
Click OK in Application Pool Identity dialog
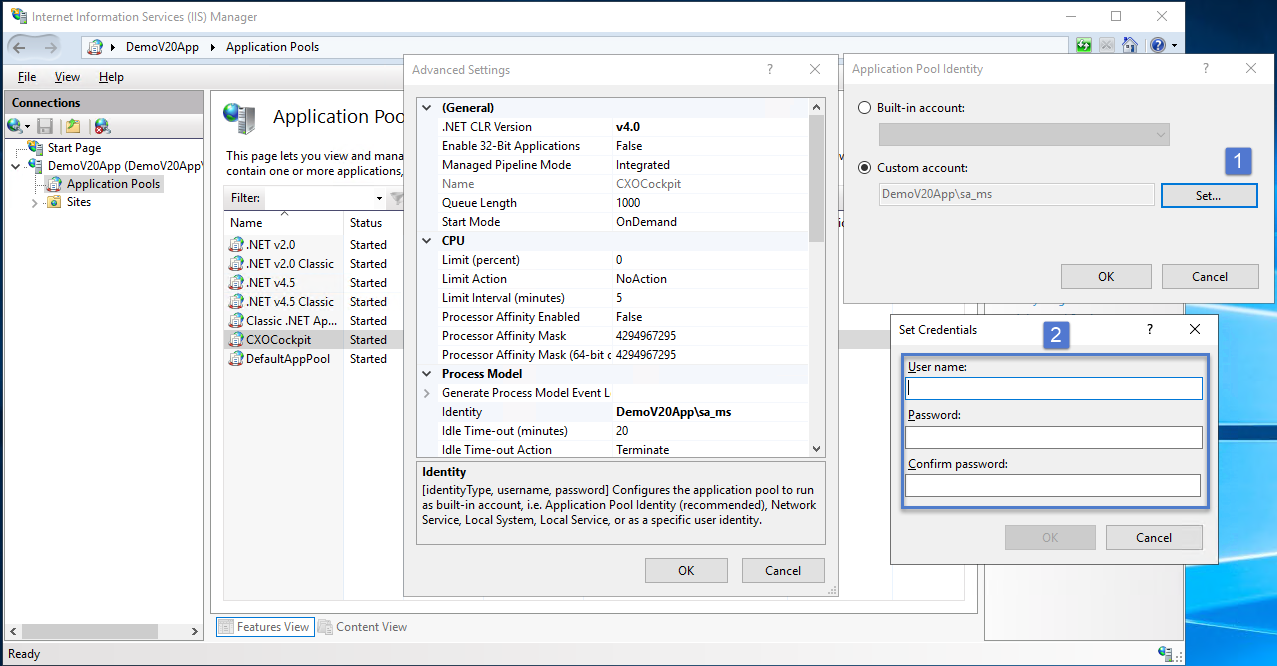1106,277
